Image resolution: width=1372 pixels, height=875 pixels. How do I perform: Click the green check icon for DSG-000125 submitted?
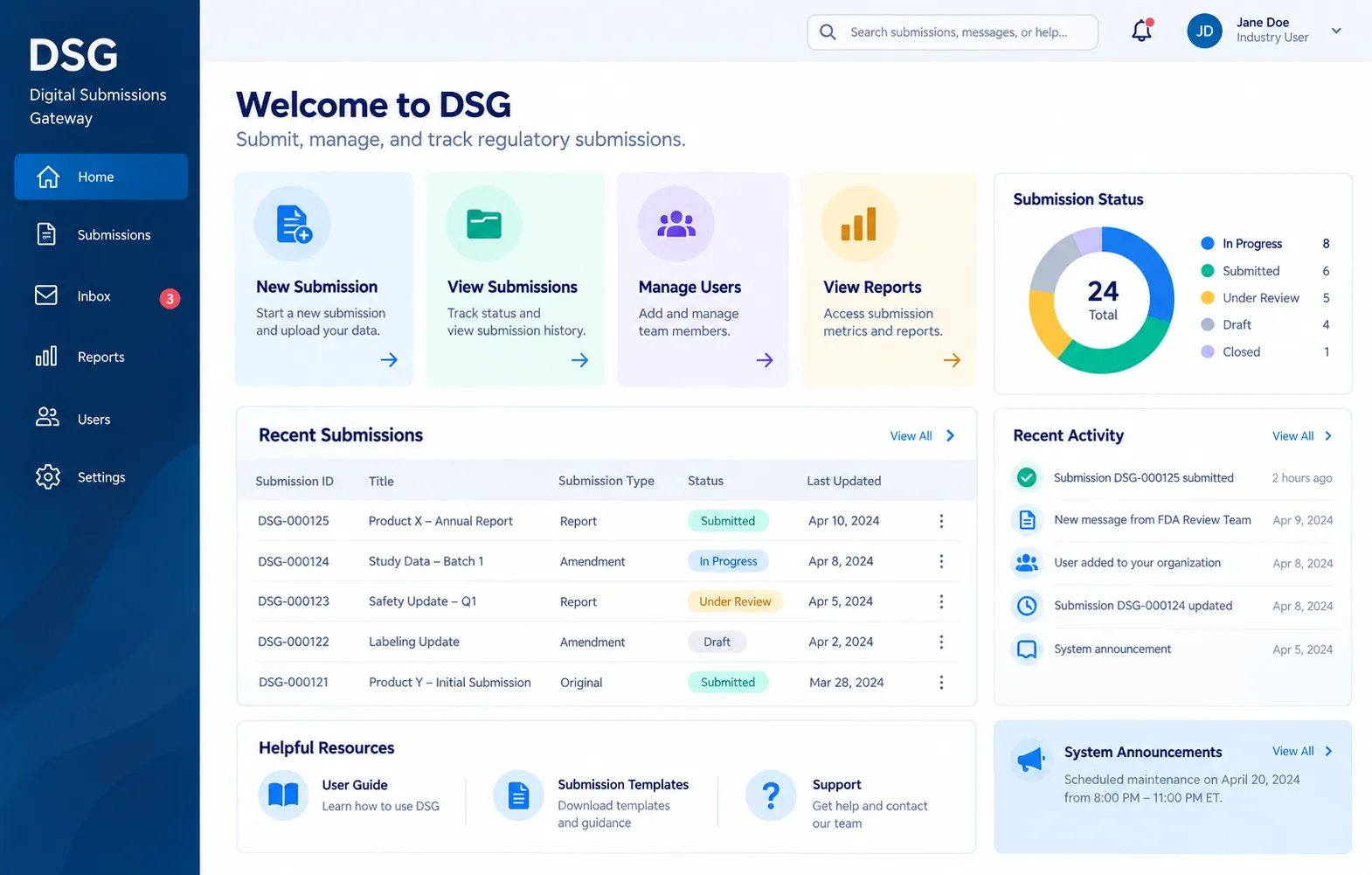point(1028,477)
